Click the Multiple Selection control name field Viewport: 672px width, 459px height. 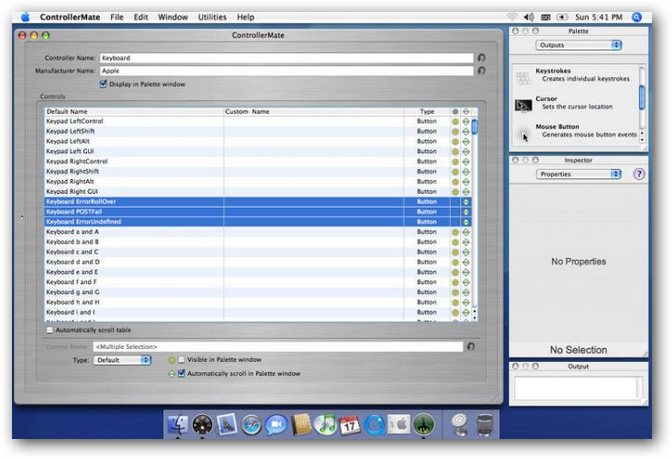click(278, 346)
